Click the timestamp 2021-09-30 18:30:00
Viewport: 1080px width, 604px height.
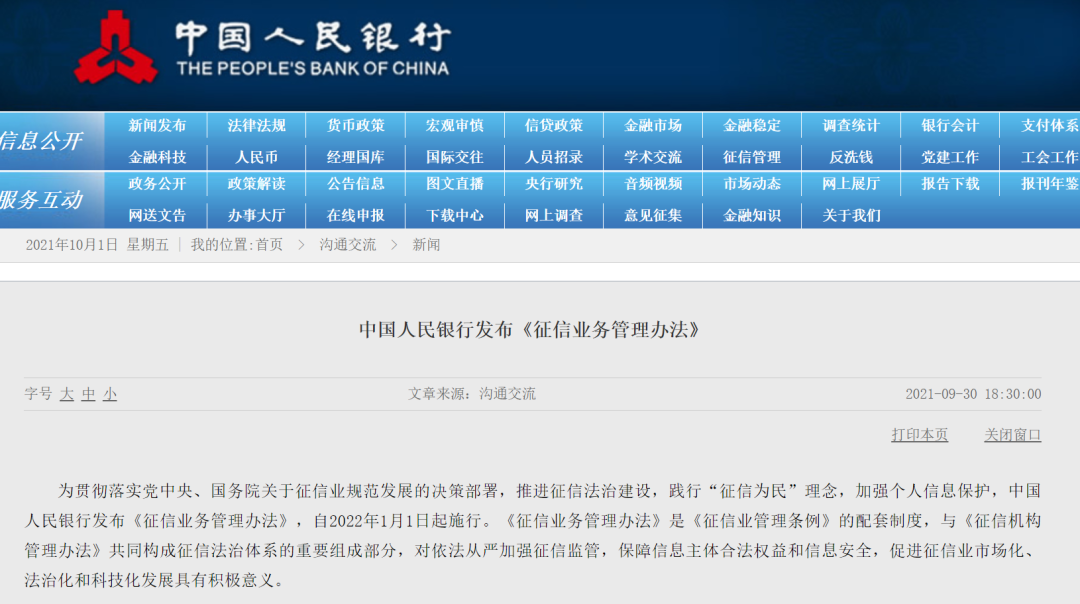tap(973, 394)
